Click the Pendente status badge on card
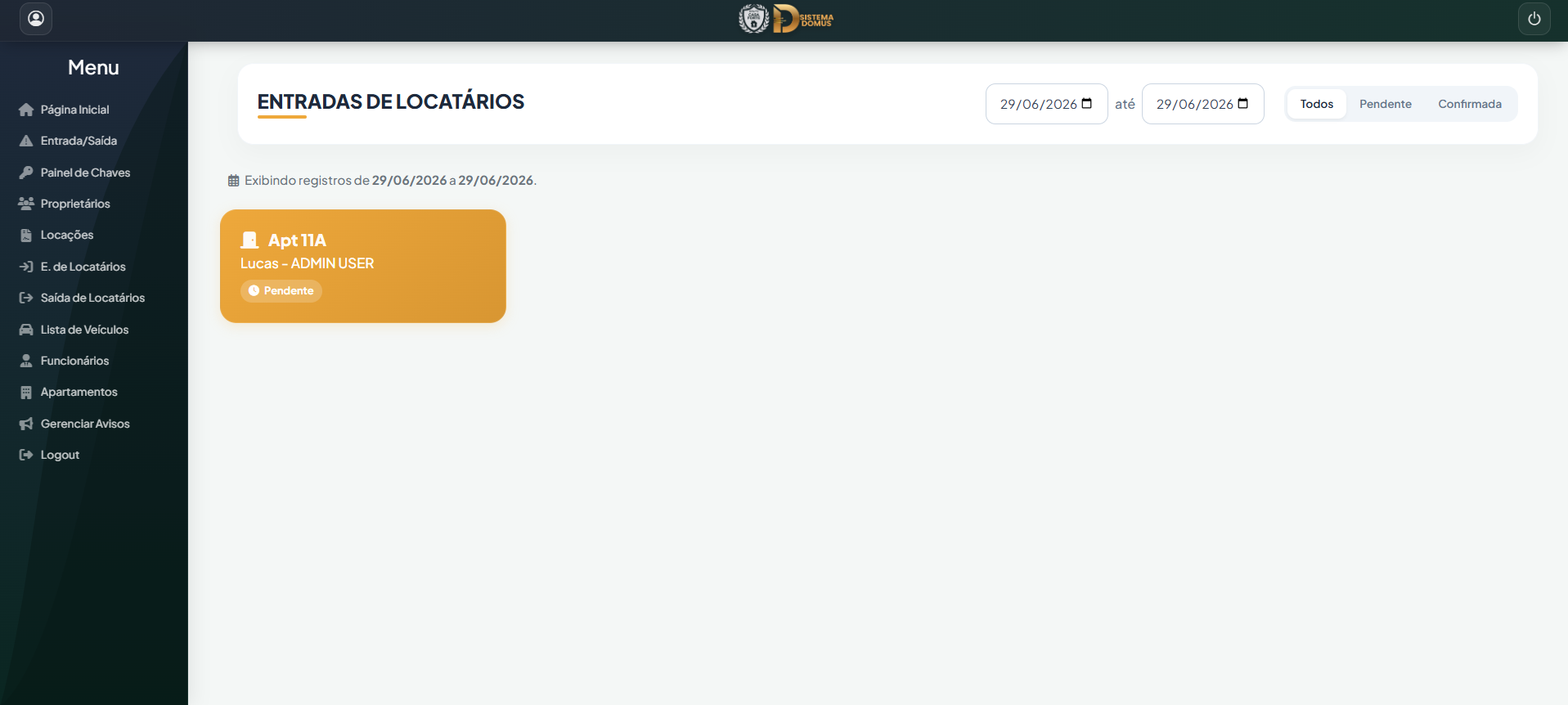This screenshot has height=705, width=1568. tap(281, 290)
